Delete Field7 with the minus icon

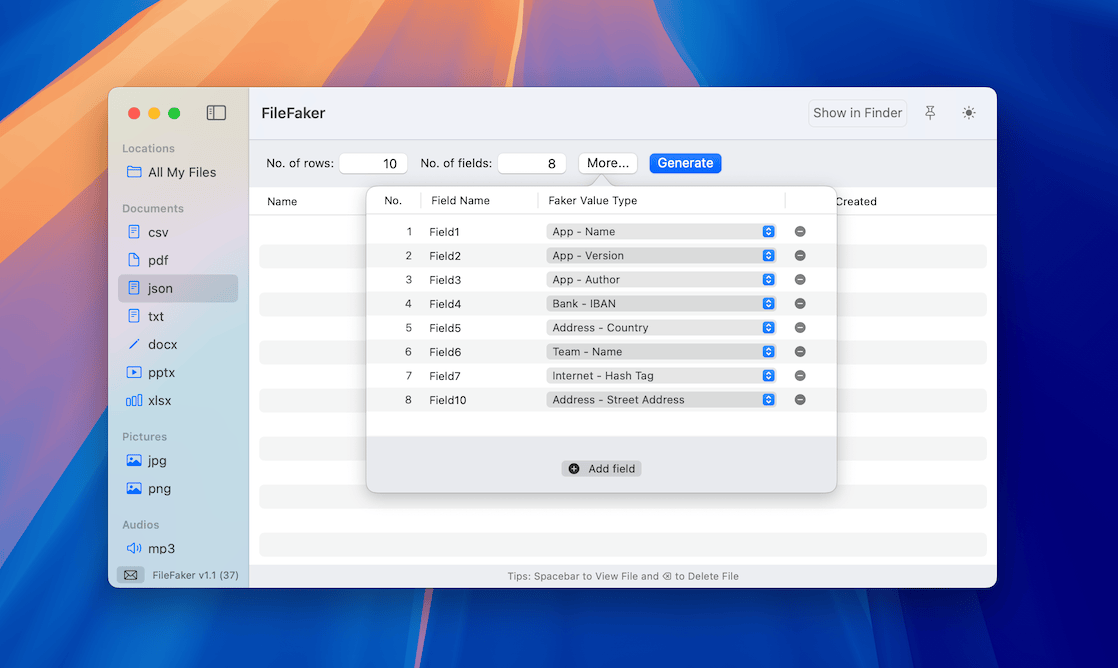(800, 376)
